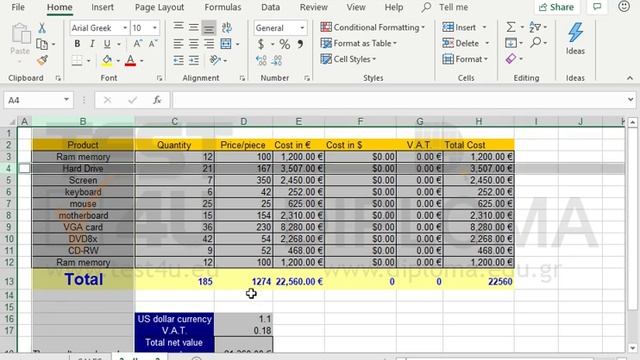The width and height of the screenshot is (640, 360).
Task: Apply Comma Style format
Action: coord(300,44)
